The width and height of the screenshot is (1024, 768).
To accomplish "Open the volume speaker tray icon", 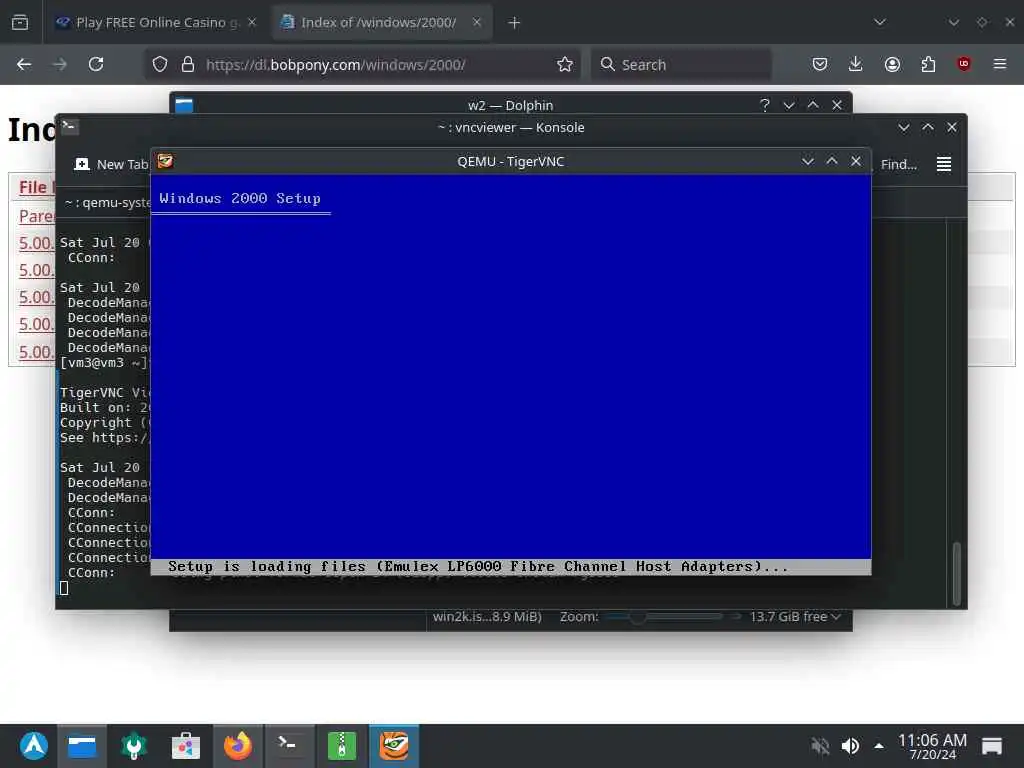I will click(850, 746).
